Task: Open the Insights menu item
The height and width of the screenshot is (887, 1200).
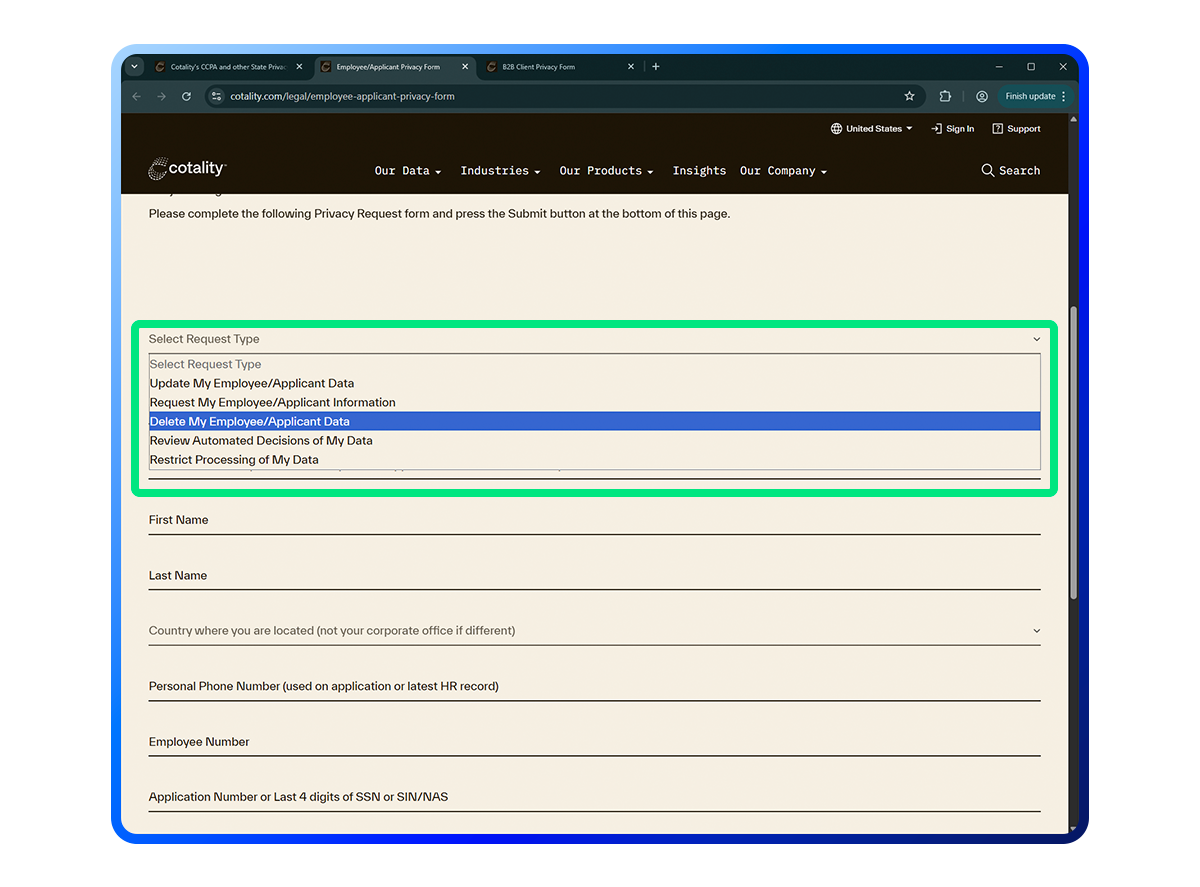Action: pos(699,171)
